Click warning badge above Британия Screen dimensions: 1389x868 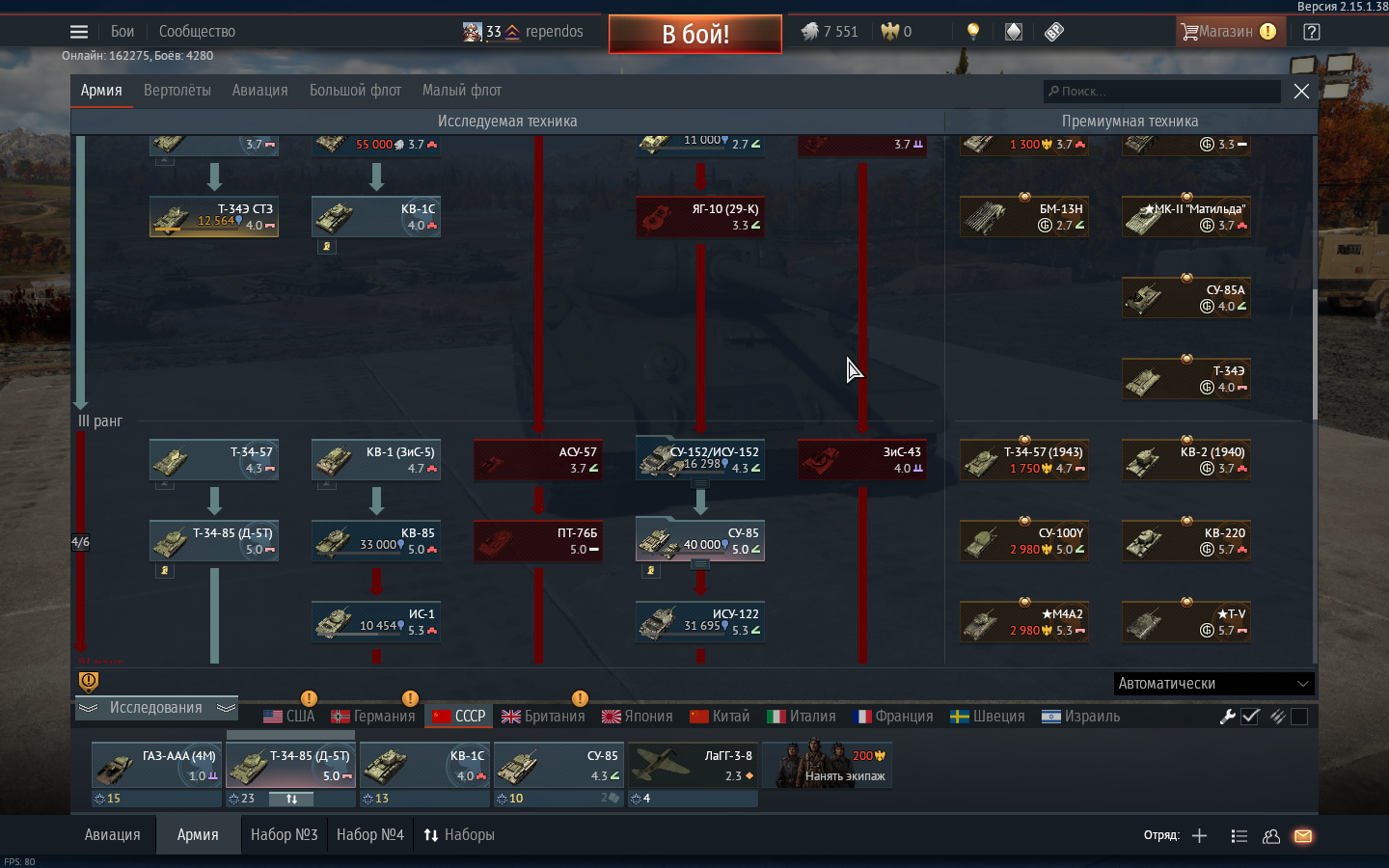click(580, 698)
